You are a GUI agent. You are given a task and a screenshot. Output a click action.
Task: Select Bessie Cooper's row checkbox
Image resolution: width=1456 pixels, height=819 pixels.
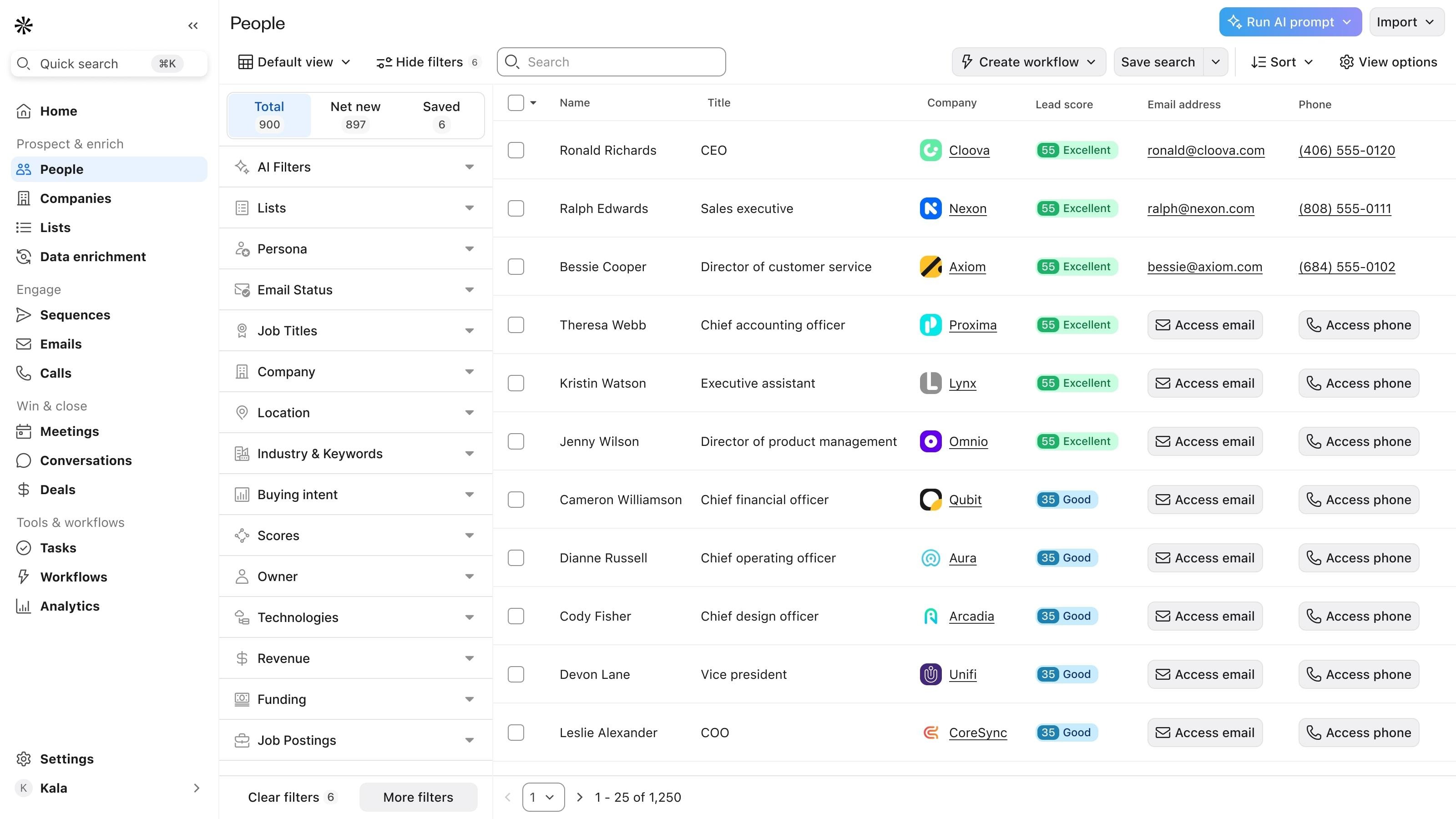(x=516, y=267)
